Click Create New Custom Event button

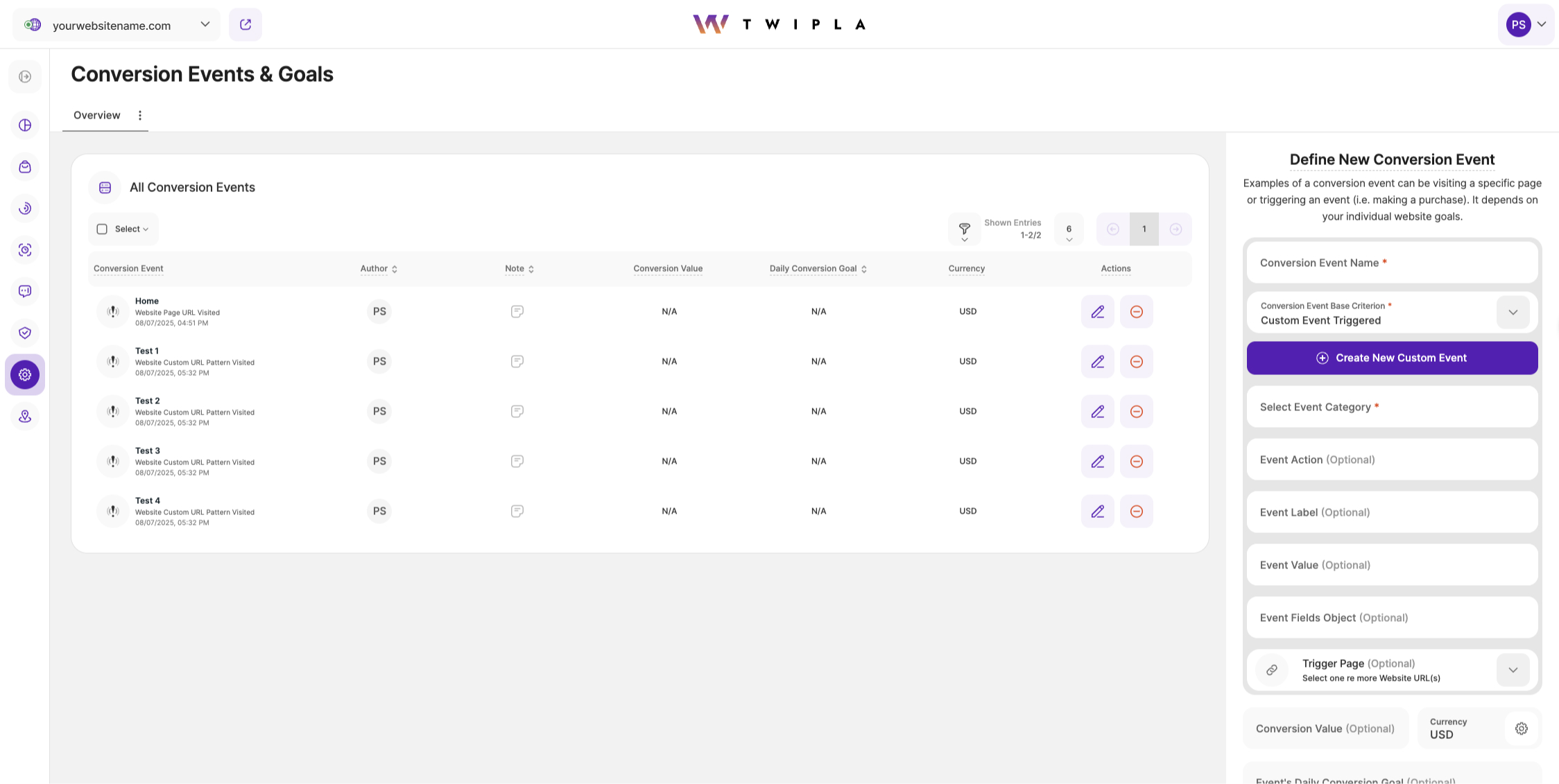[1392, 358]
